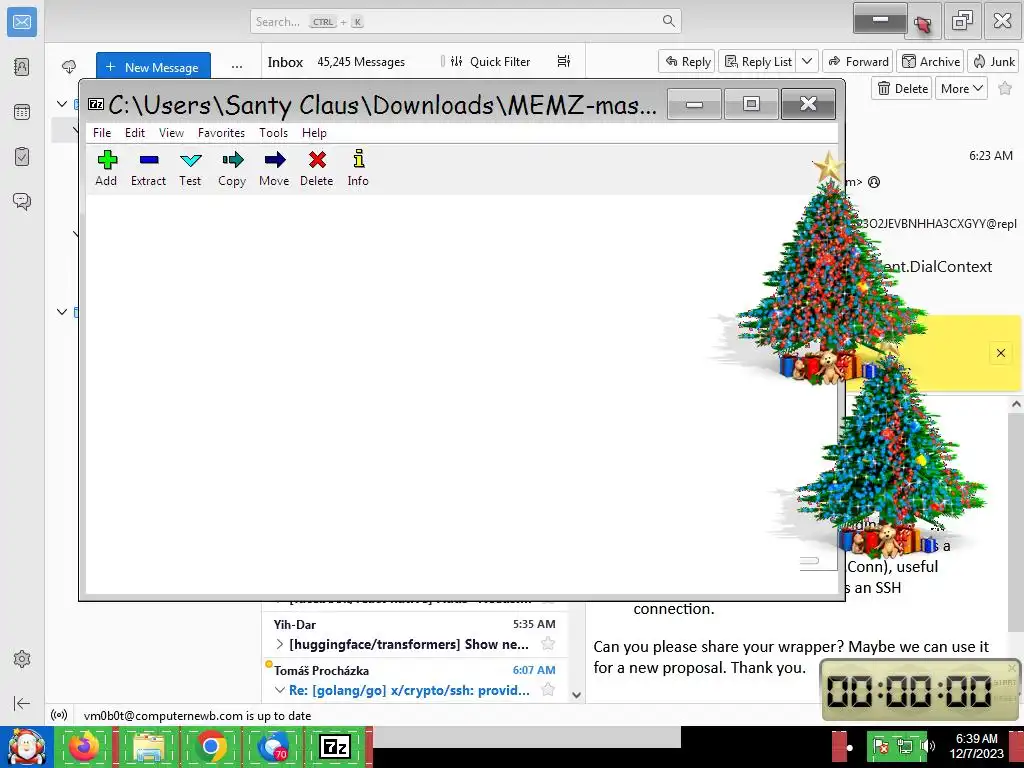Open Calendar in Thunderbird sidebar

point(22,112)
